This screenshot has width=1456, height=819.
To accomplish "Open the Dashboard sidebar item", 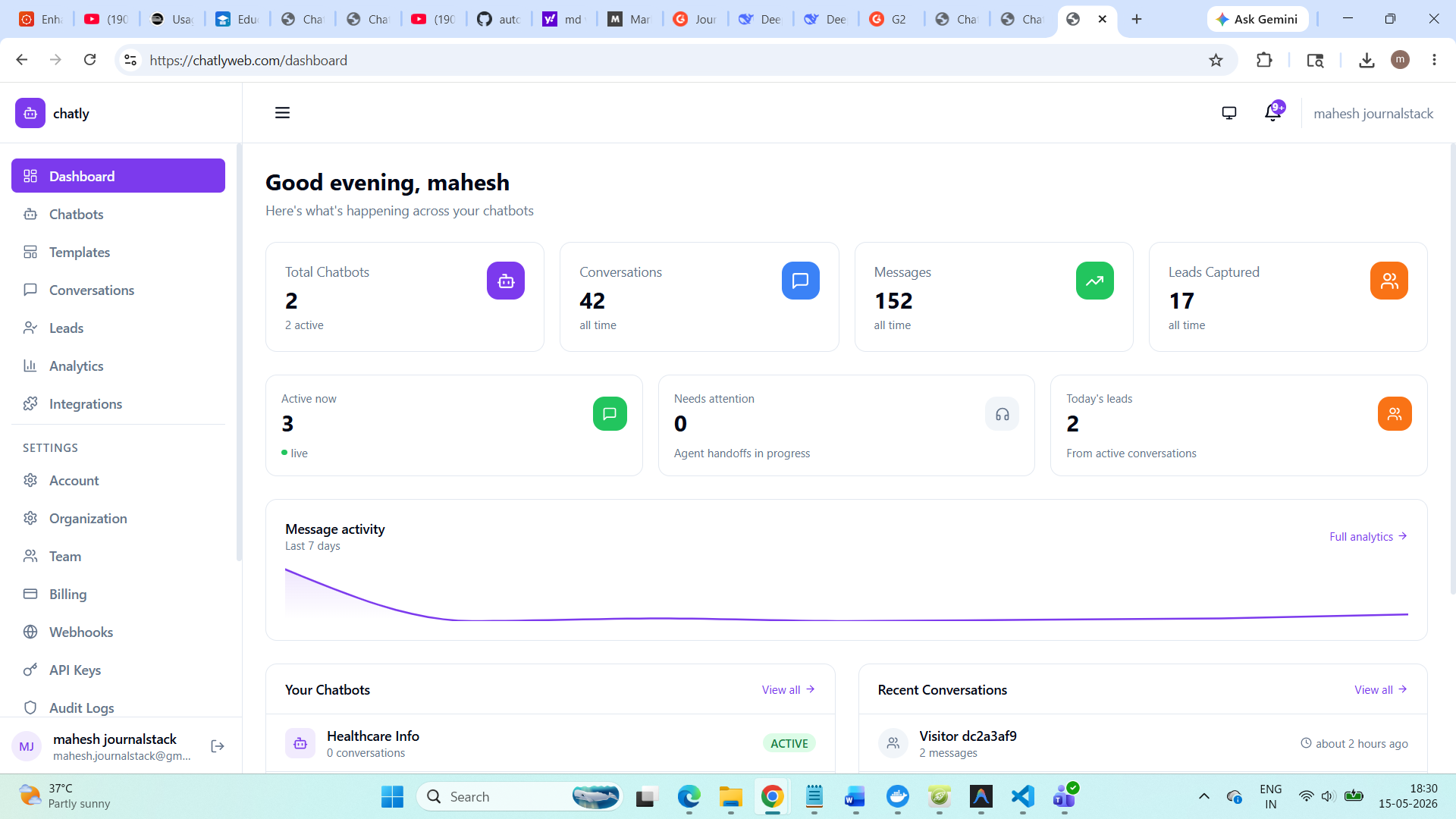I will coord(118,176).
